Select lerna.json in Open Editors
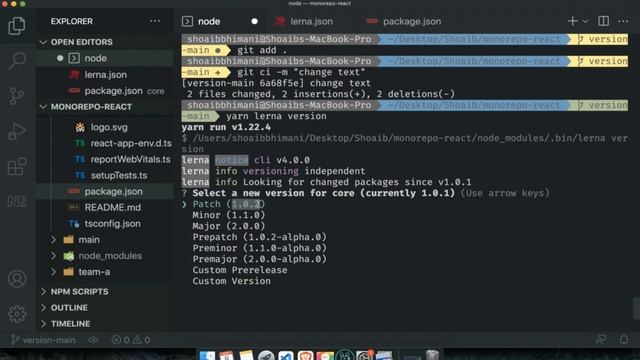This screenshot has width=640, height=360. pyautogui.click(x=105, y=75)
